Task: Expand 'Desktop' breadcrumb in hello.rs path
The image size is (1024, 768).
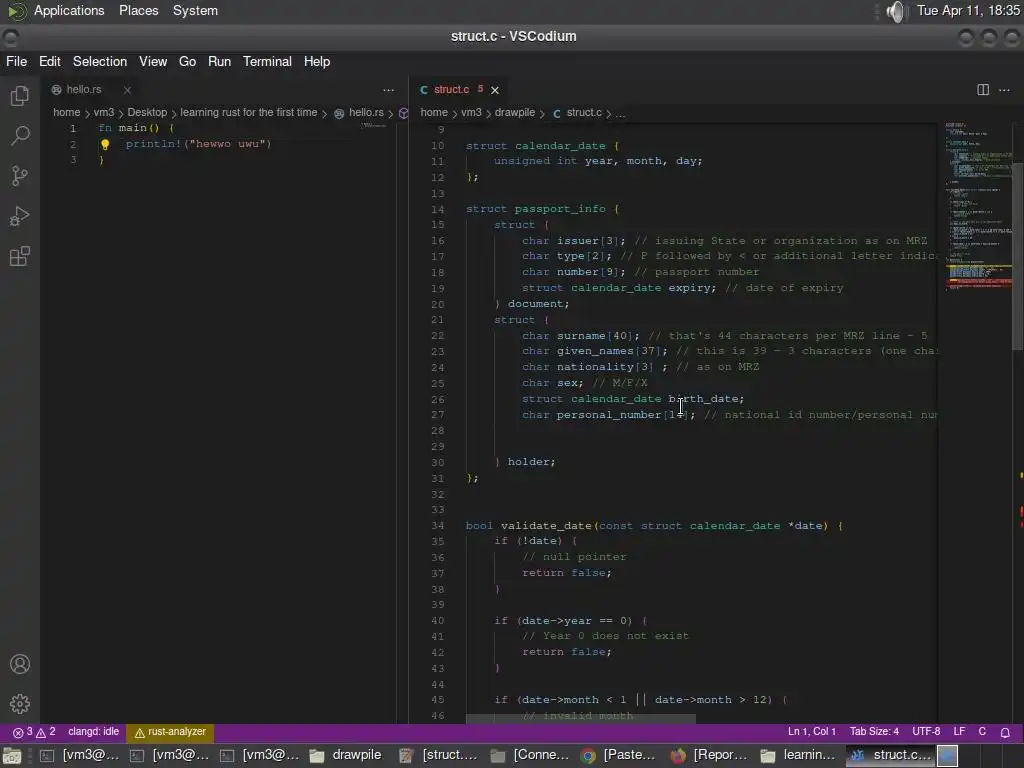Action: [147, 112]
